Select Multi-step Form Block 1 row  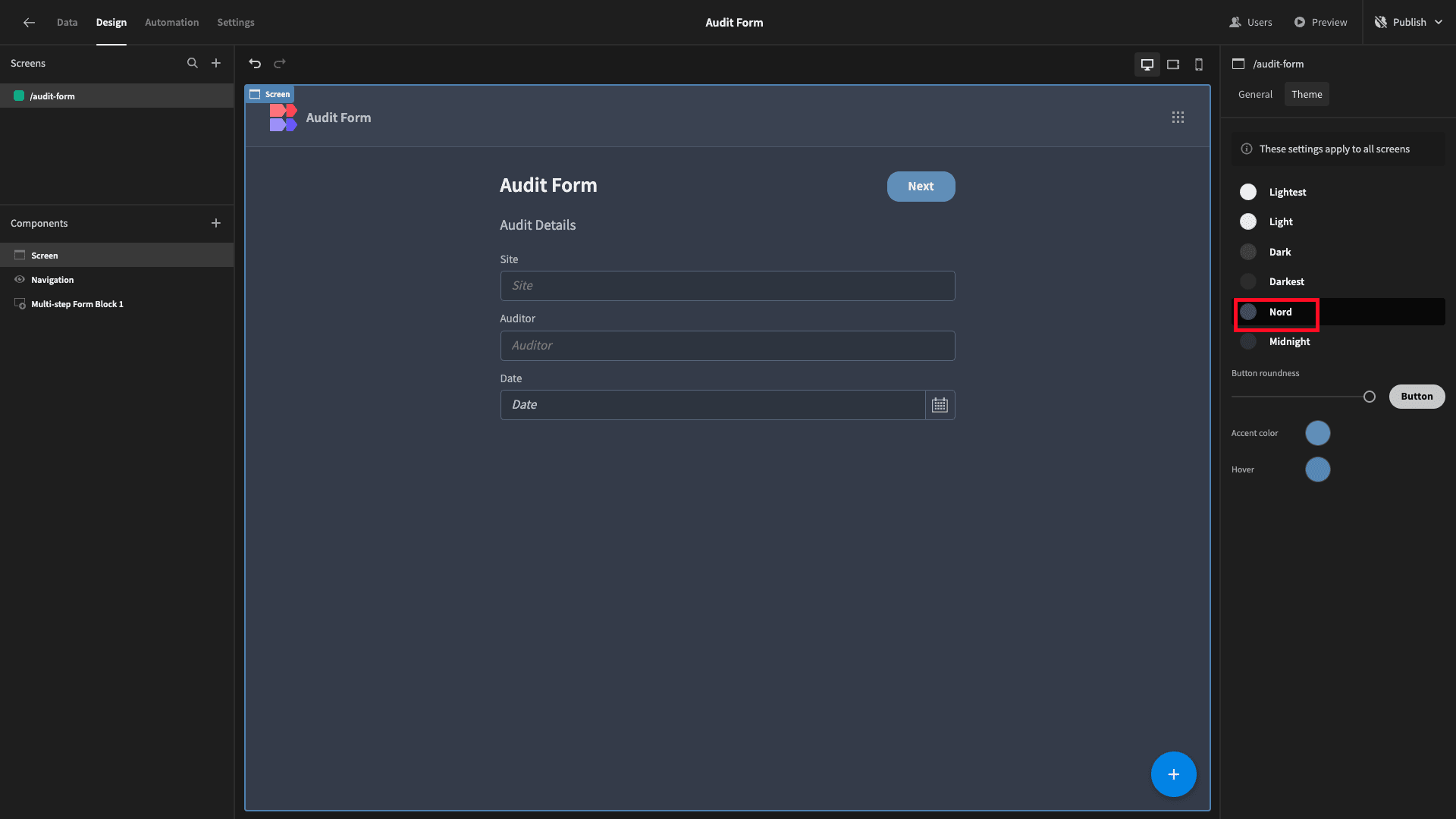[117, 304]
